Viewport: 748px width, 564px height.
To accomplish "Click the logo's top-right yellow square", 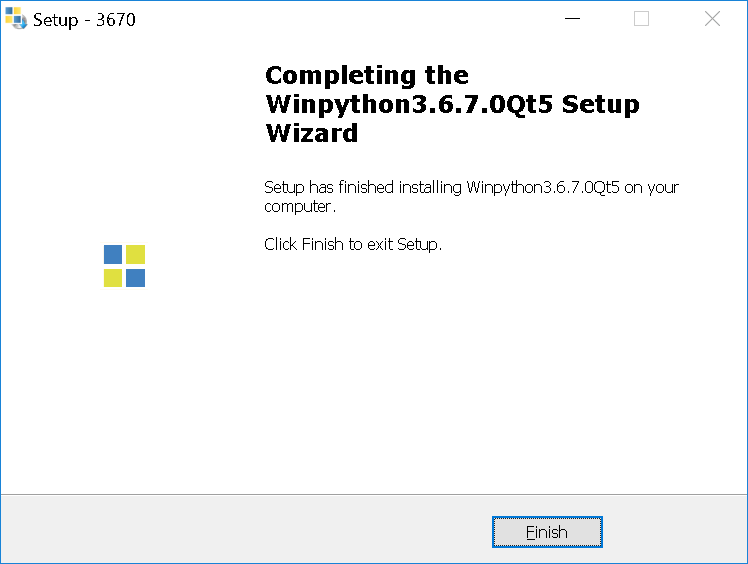I will click(135, 254).
